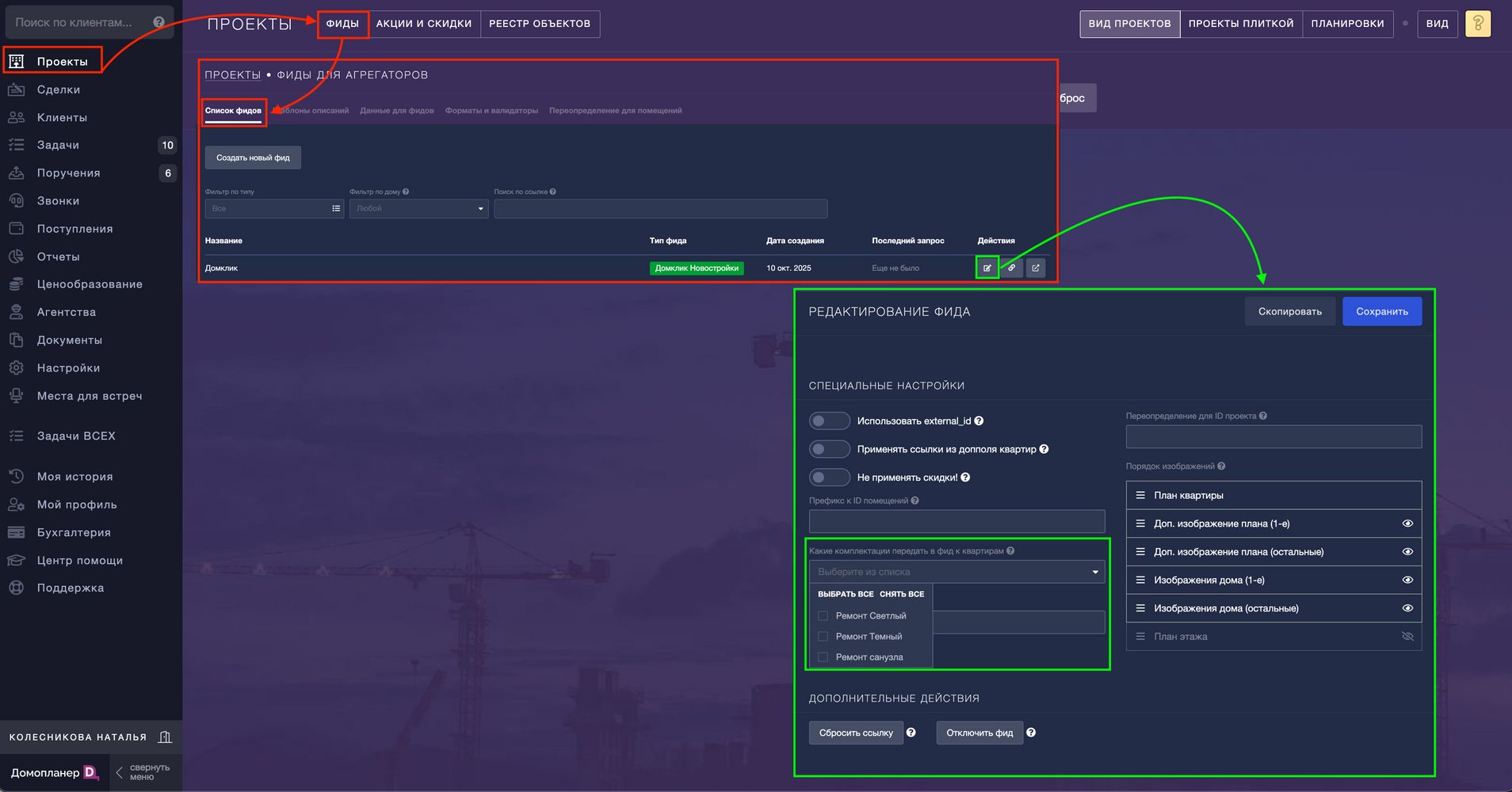The width and height of the screenshot is (1512, 792).
Task: Click the copy link icon in Домклик row
Action: [1011, 268]
